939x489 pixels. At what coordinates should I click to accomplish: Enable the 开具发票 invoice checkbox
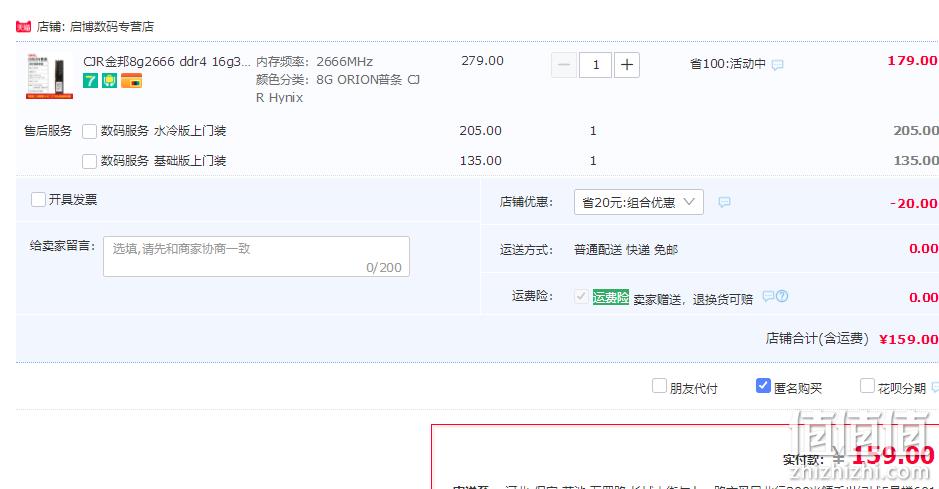[x=38, y=199]
